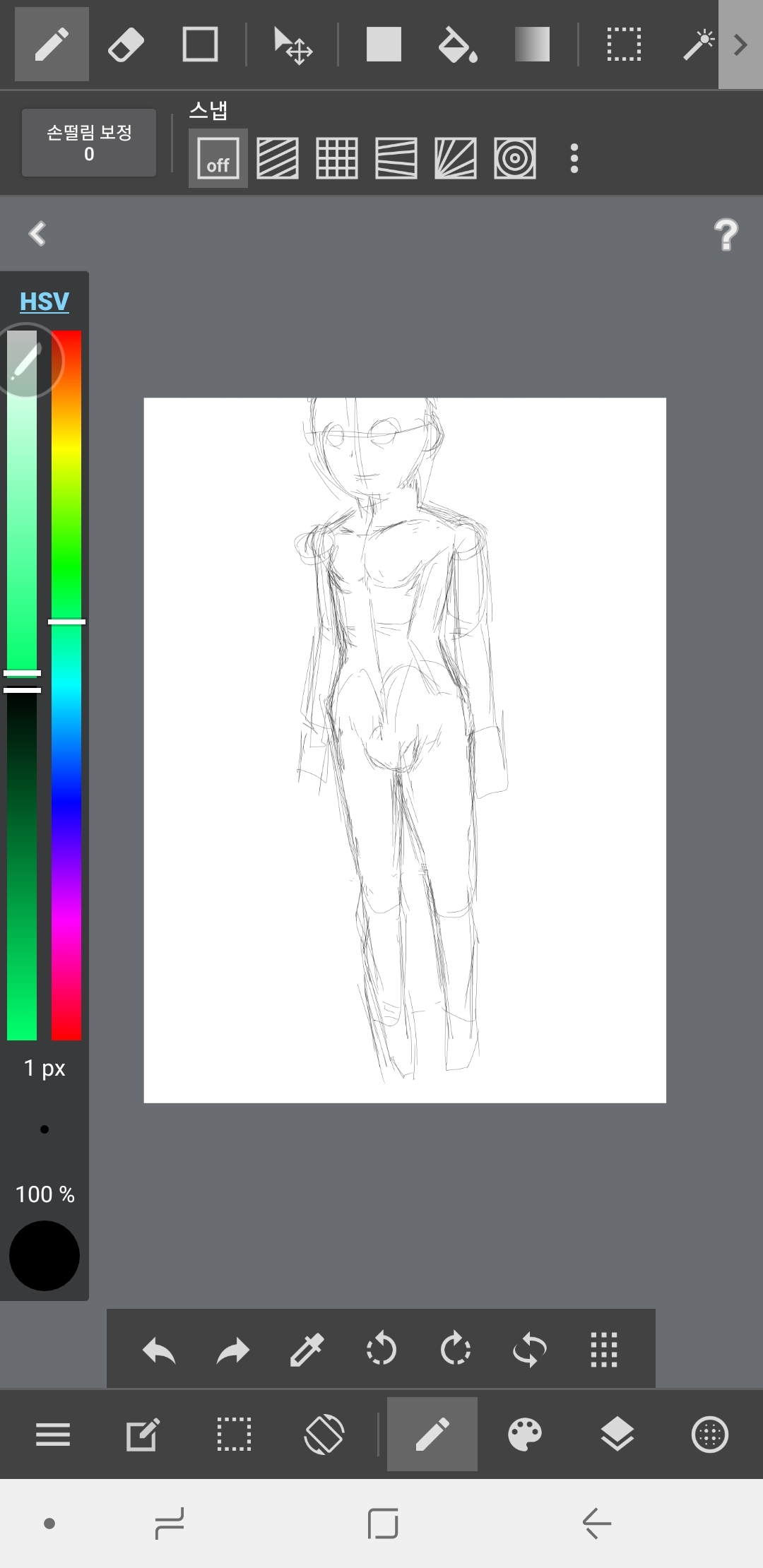Open help via question mark icon

(726, 234)
